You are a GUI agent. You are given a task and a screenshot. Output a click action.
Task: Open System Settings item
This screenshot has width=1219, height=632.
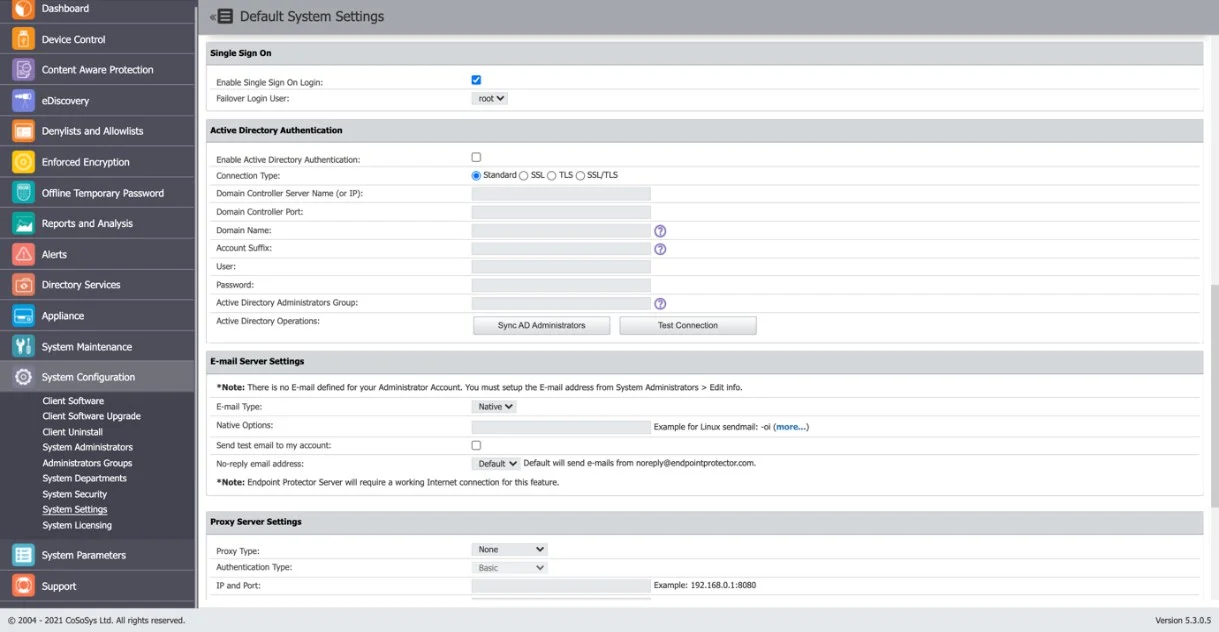tap(74, 510)
